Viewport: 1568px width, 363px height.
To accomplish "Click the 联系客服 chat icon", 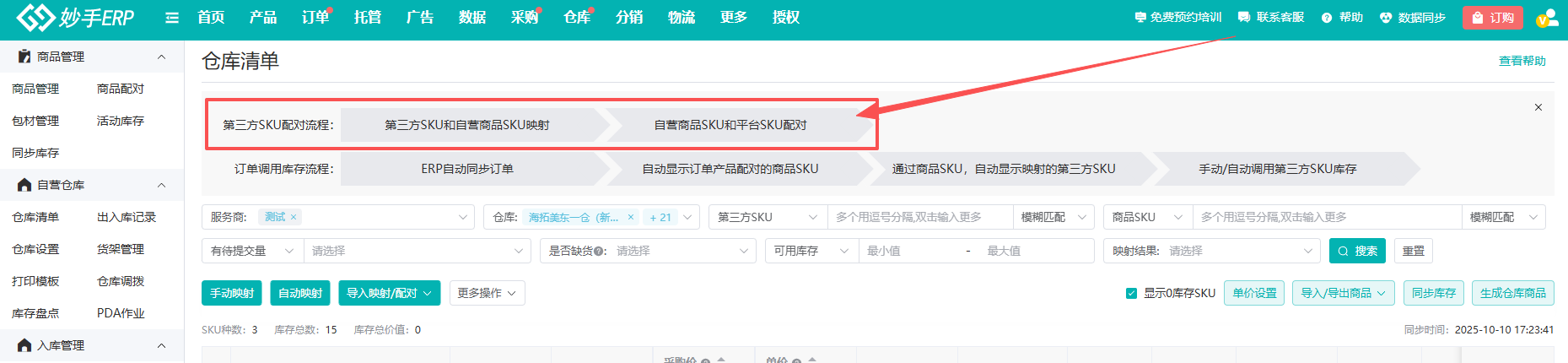I will 1244,18.
